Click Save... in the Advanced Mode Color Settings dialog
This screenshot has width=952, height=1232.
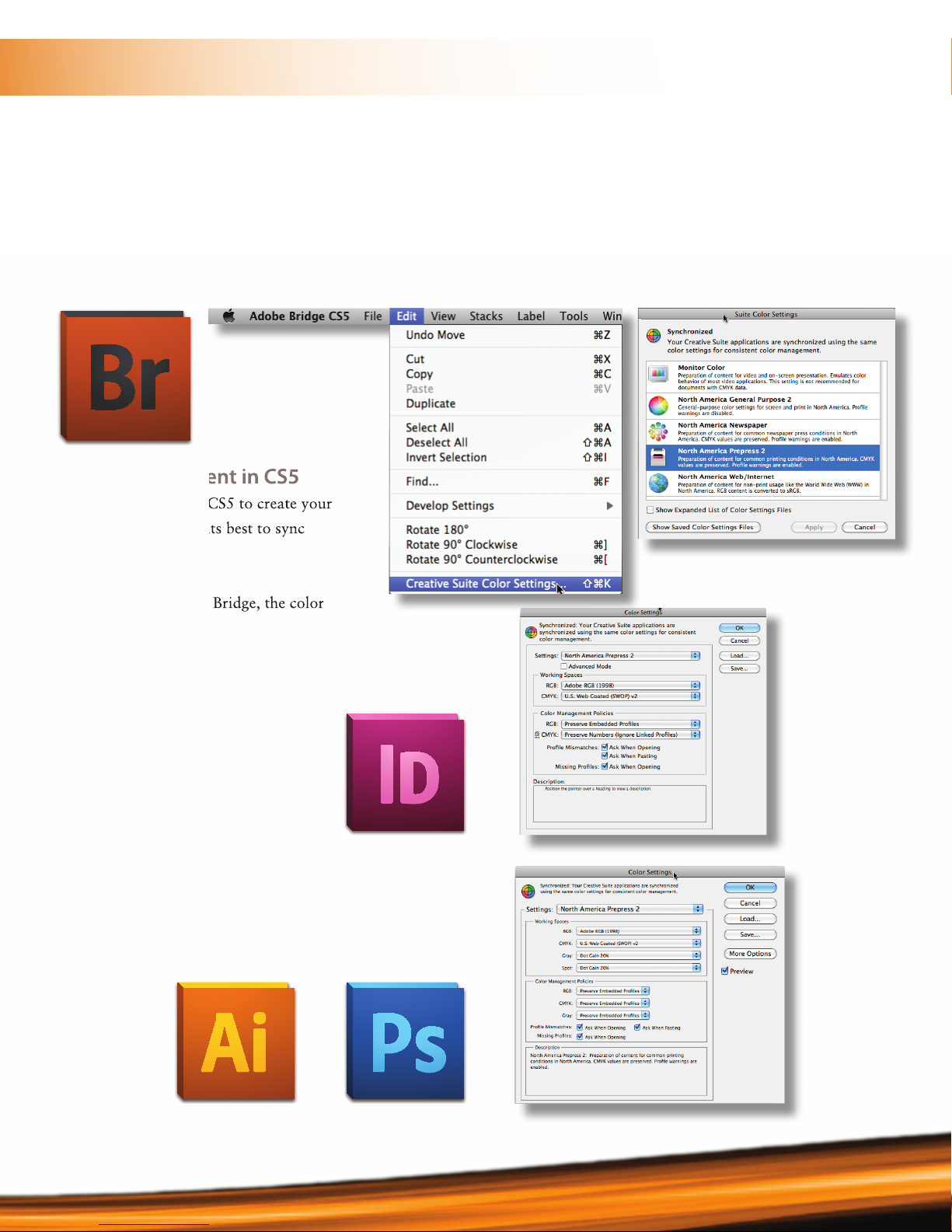click(x=739, y=668)
